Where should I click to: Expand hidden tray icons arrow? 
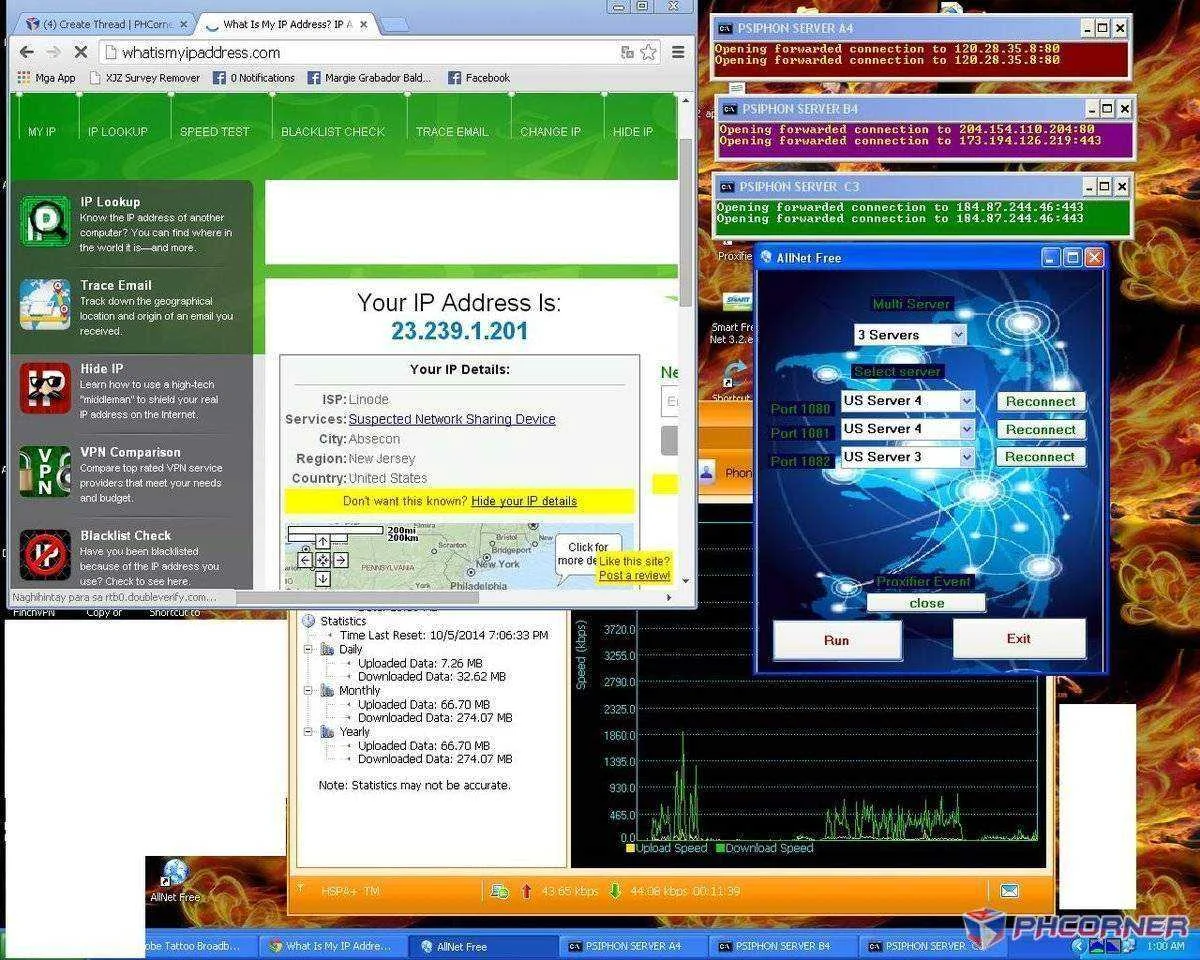[x=1078, y=945]
